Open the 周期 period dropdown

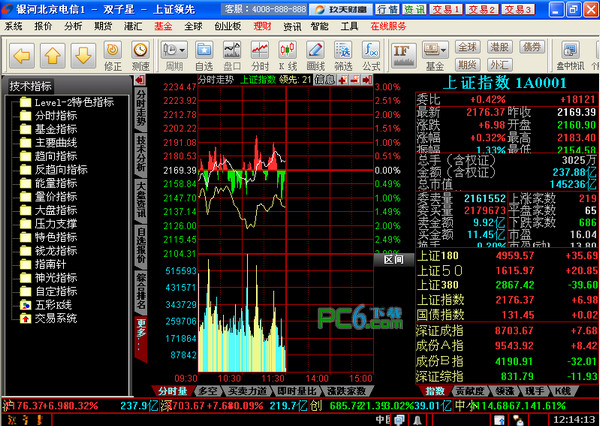(174, 56)
